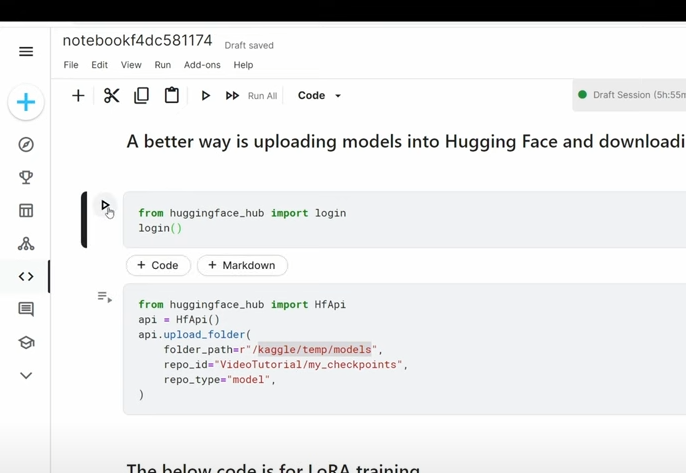
Task: Add a Code cell below
Action: (158, 265)
